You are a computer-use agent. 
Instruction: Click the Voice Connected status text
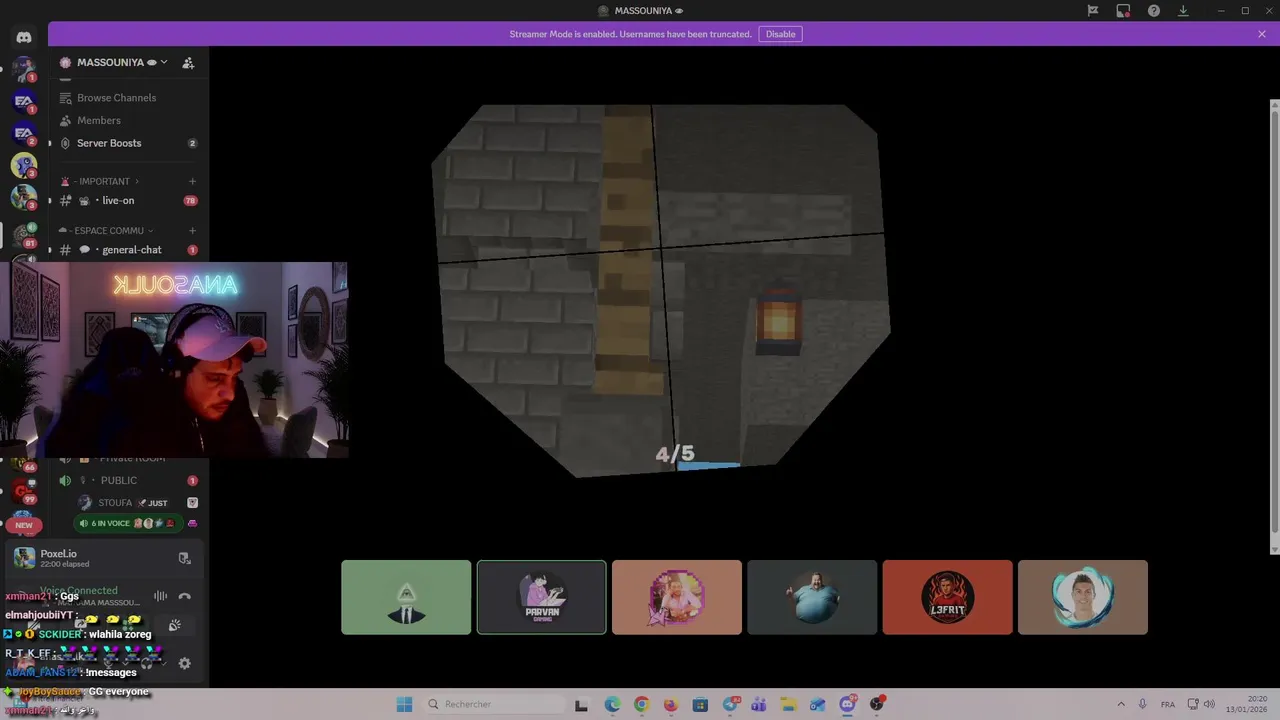point(79,591)
